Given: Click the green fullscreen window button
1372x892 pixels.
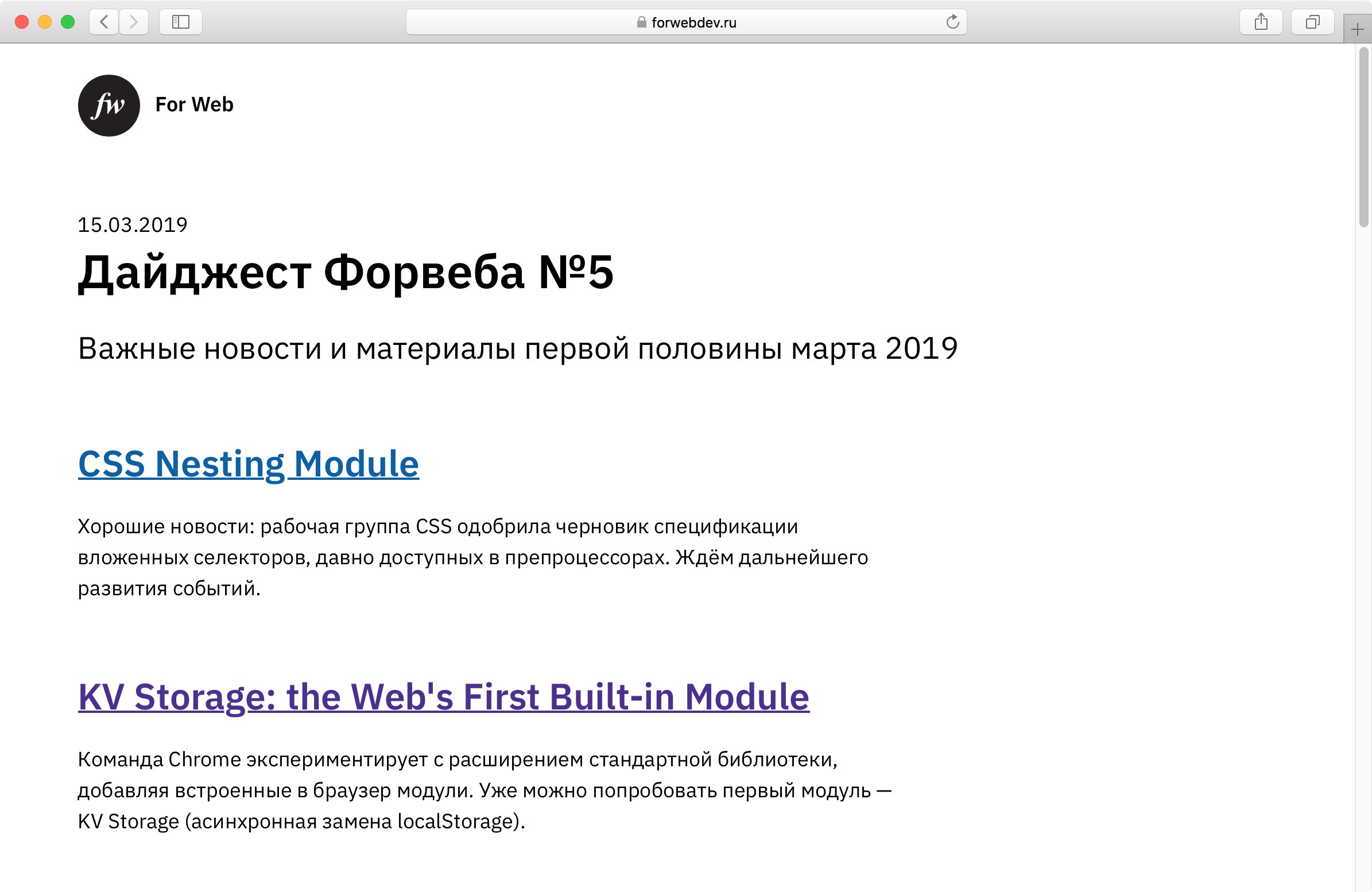Looking at the screenshot, I should tap(68, 22).
